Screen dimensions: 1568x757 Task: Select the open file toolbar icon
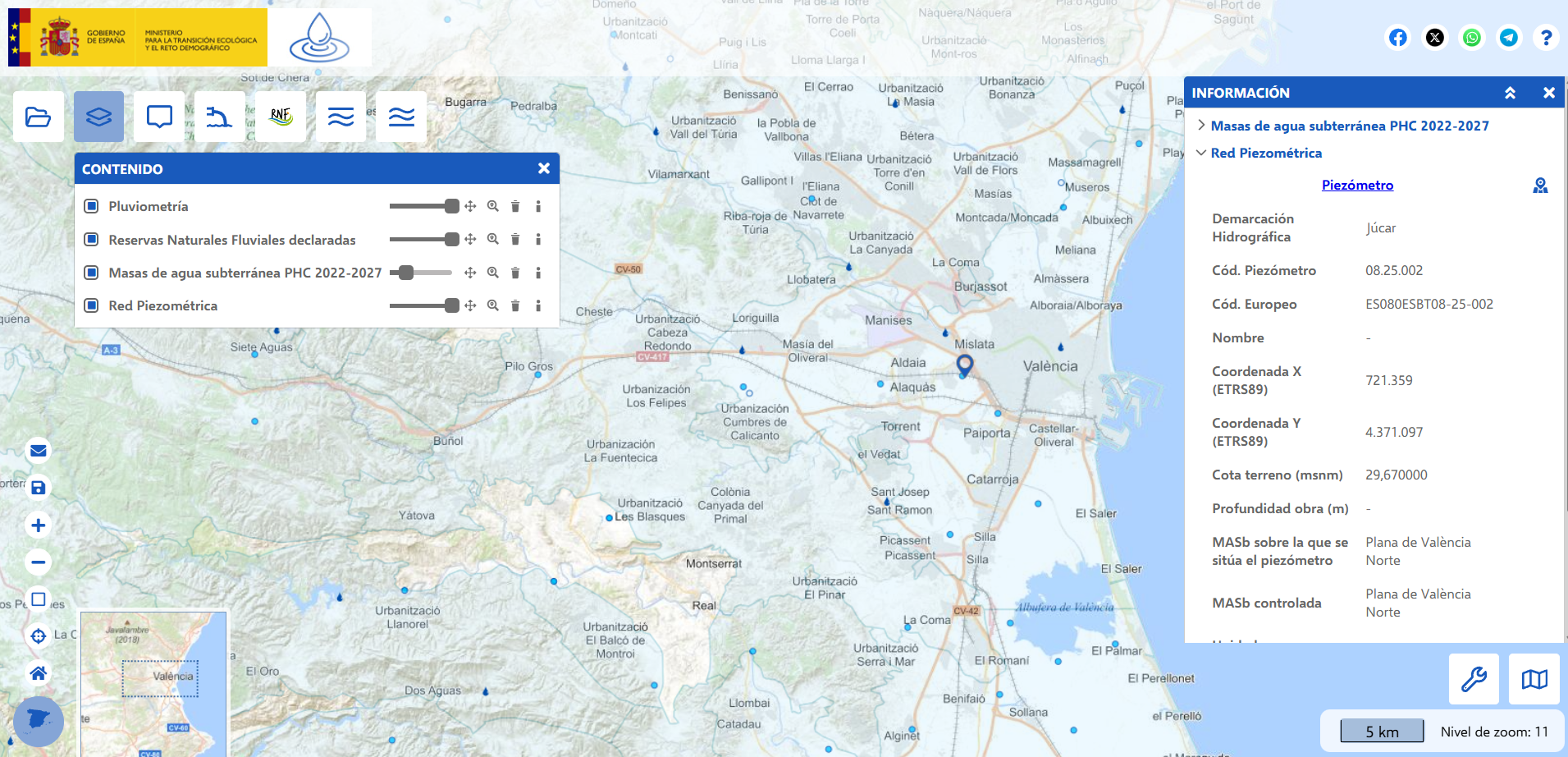click(x=38, y=116)
